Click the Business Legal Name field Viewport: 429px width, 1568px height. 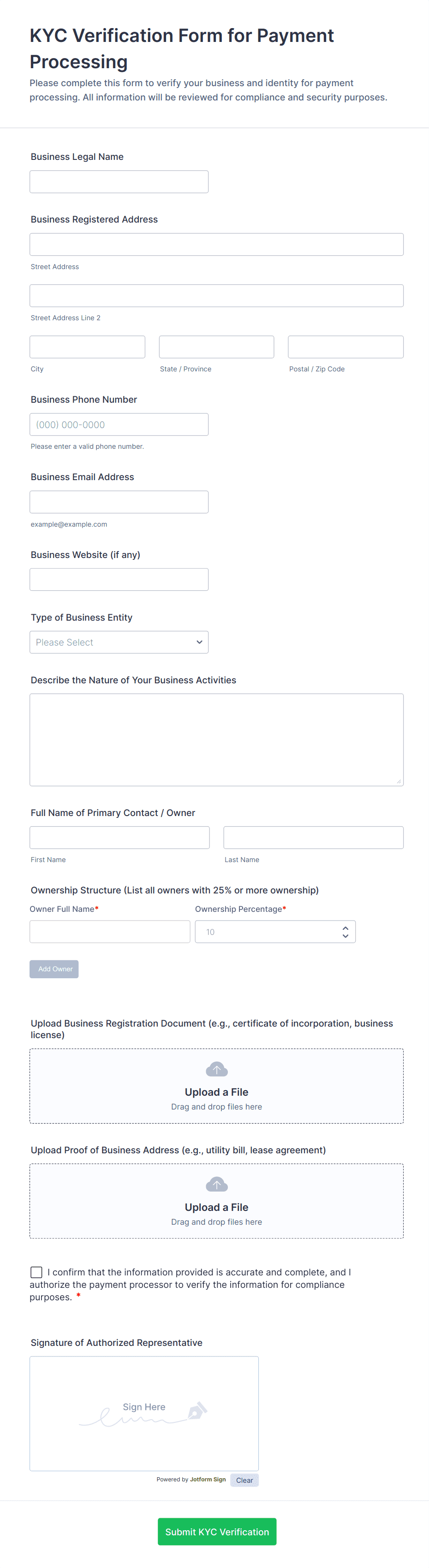point(119,182)
